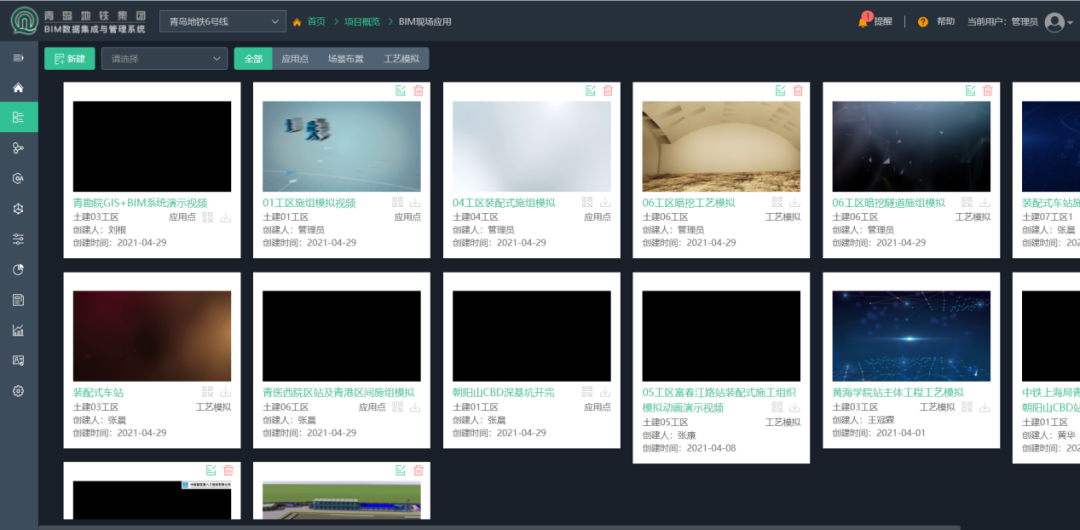This screenshot has height=530, width=1080.
Task: Go to 首页 breadcrumb
Action: point(316,22)
